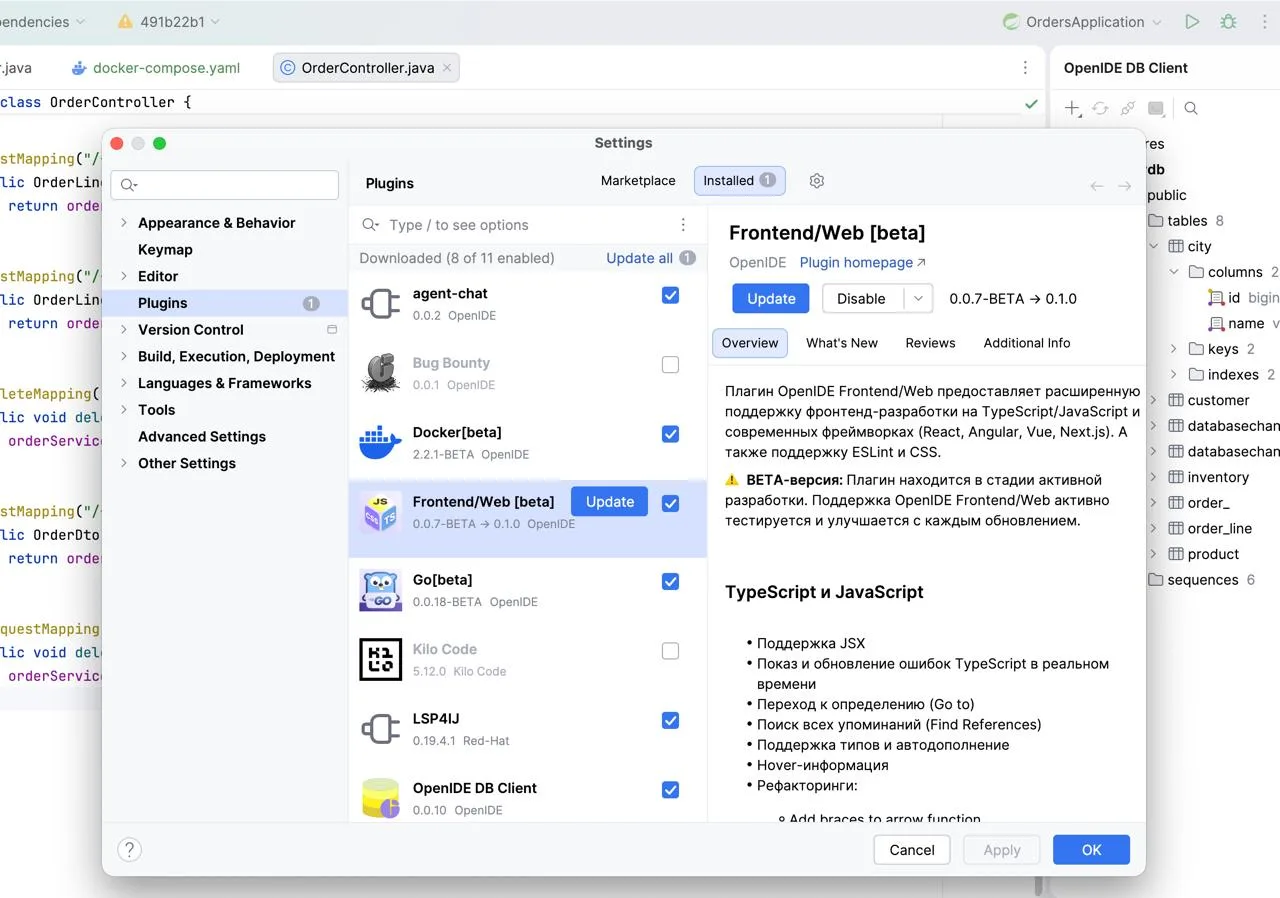The height and width of the screenshot is (898, 1280).
Task: Switch to the Installed tab
Action: pos(740,181)
